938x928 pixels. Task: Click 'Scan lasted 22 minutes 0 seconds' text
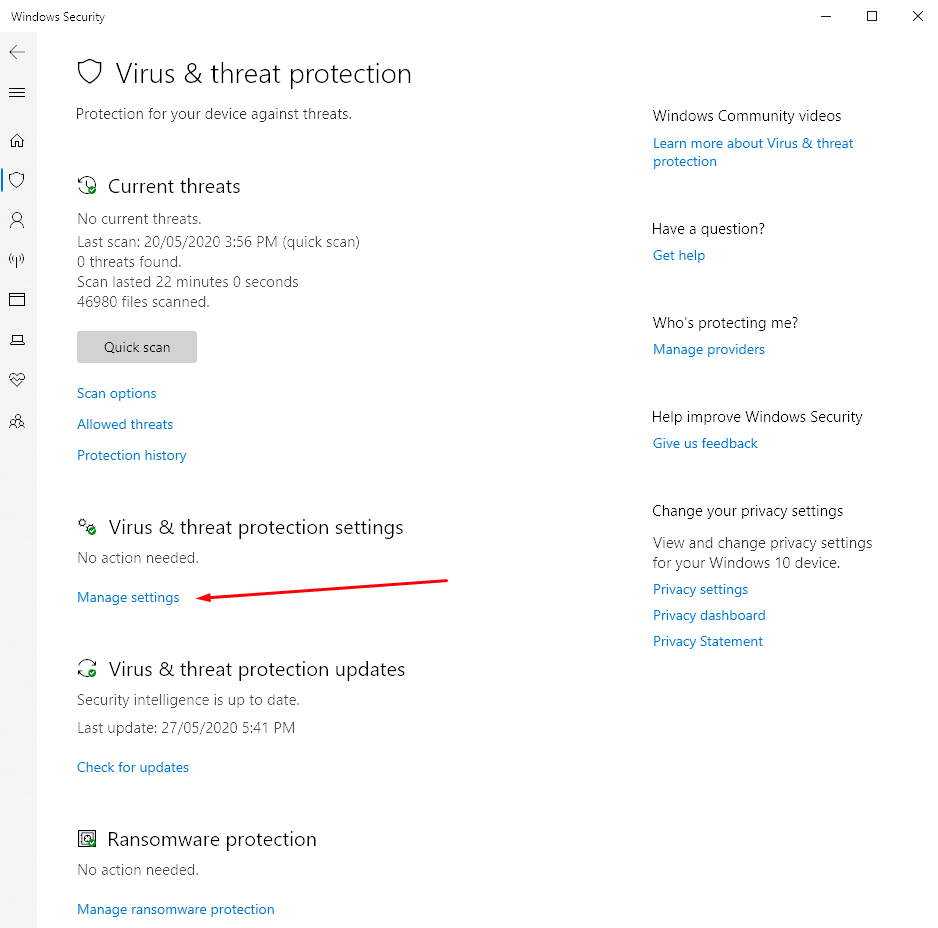tap(188, 282)
